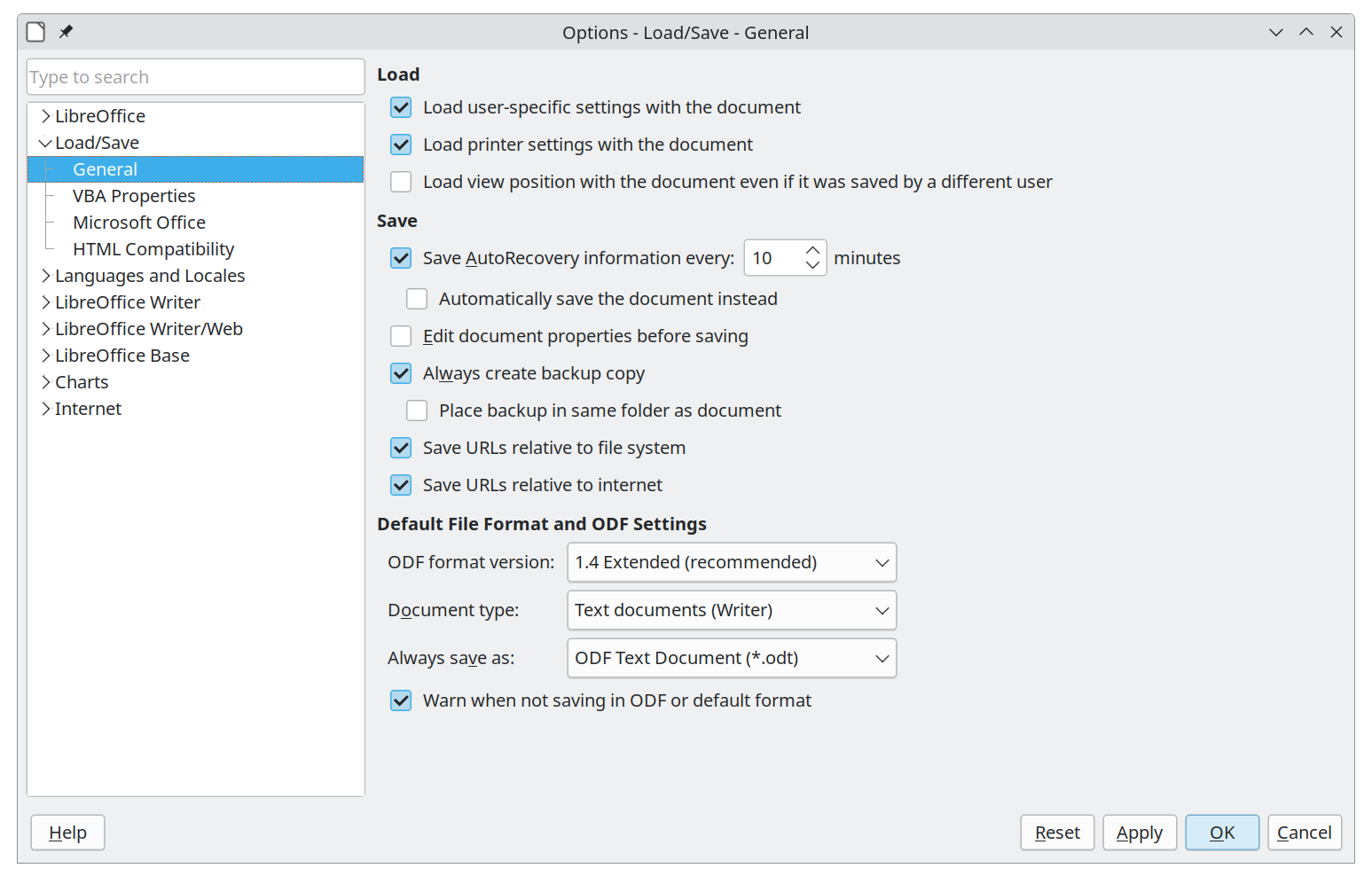The height and width of the screenshot is (884, 1372).
Task: Open the title bar chevron menu
Action: [x=1275, y=32]
